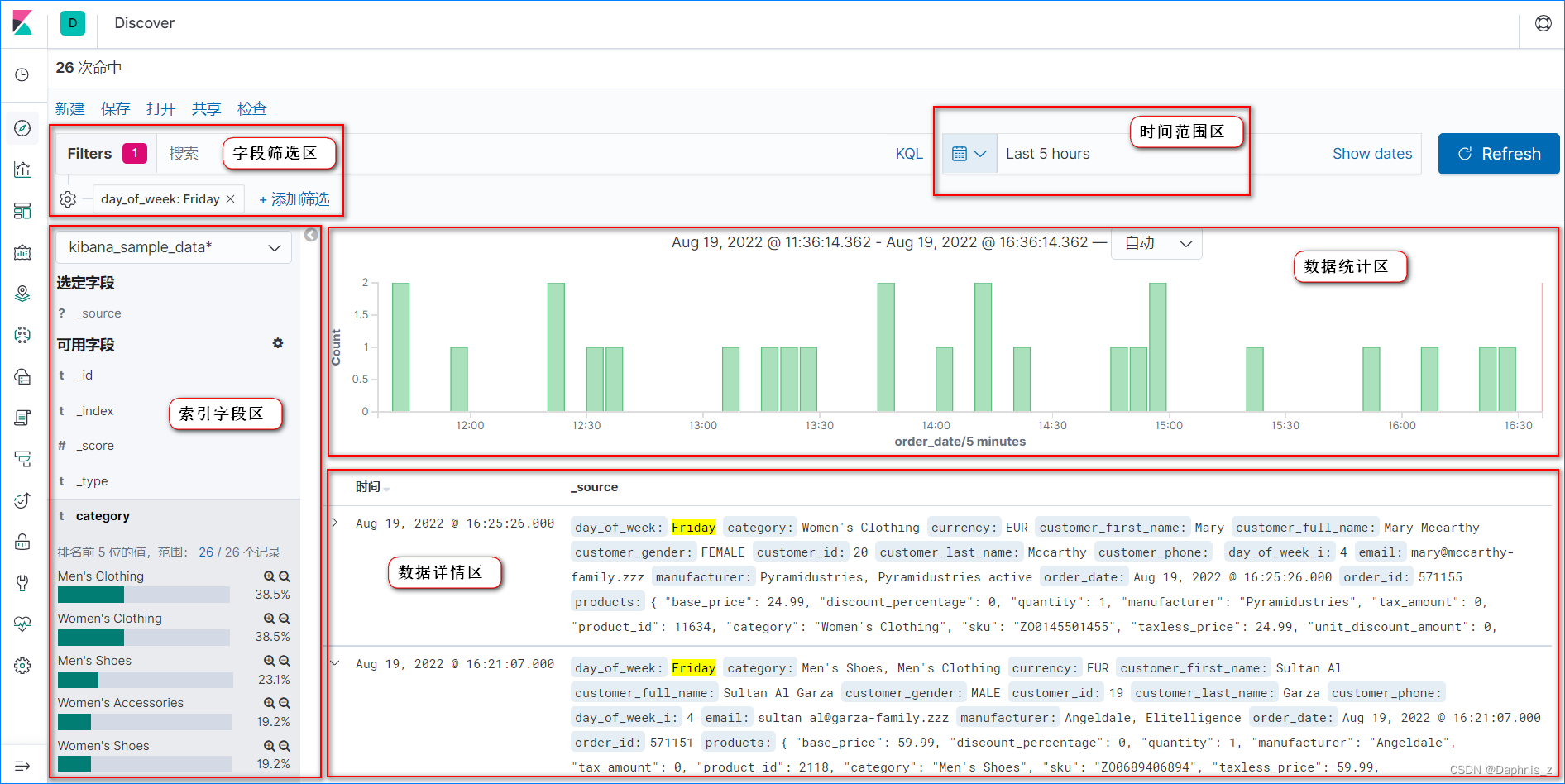Click the Show dates link
Image resolution: width=1565 pixels, height=784 pixels.
point(1372,154)
